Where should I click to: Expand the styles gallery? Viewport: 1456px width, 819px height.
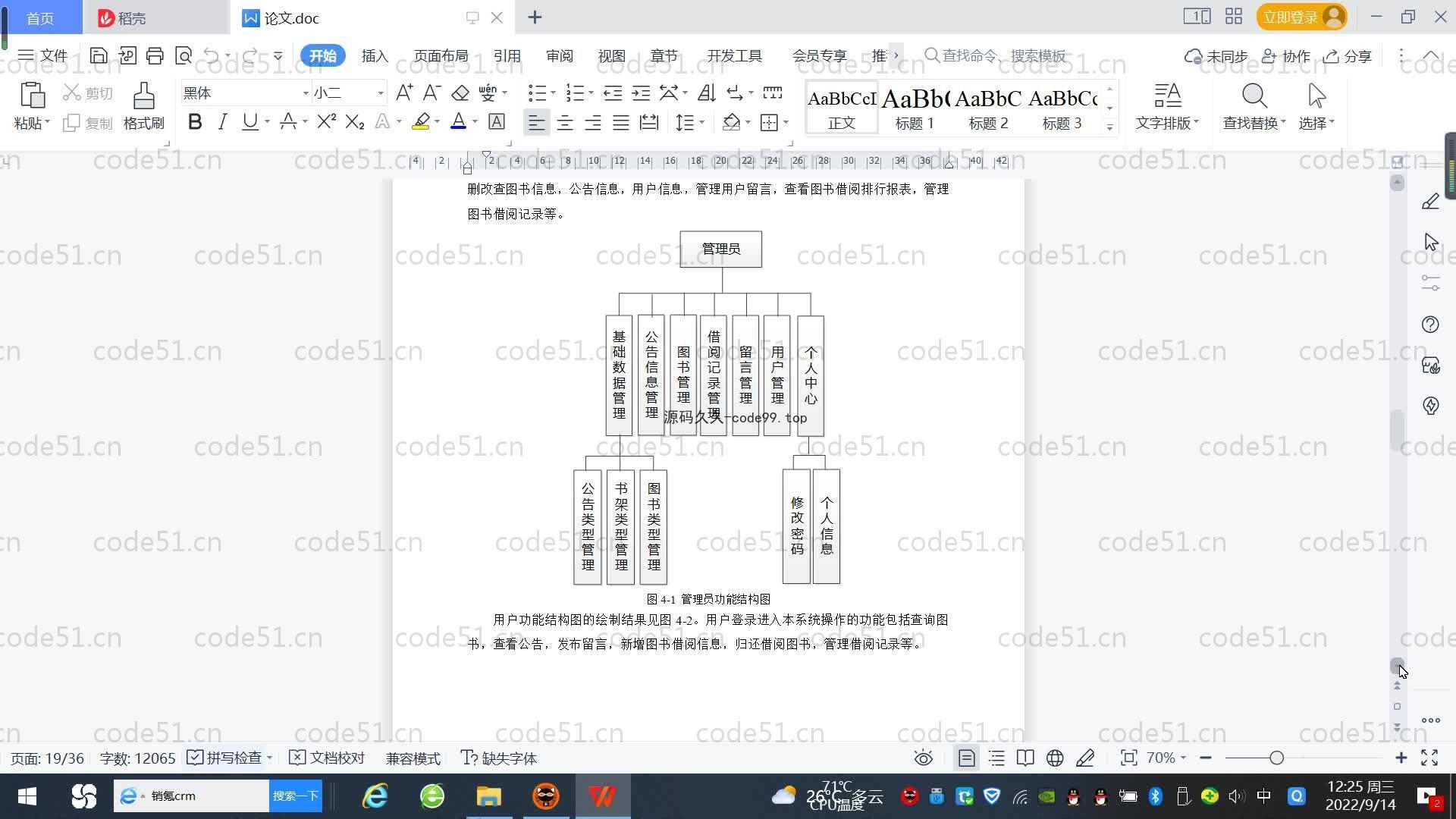[x=1109, y=127]
